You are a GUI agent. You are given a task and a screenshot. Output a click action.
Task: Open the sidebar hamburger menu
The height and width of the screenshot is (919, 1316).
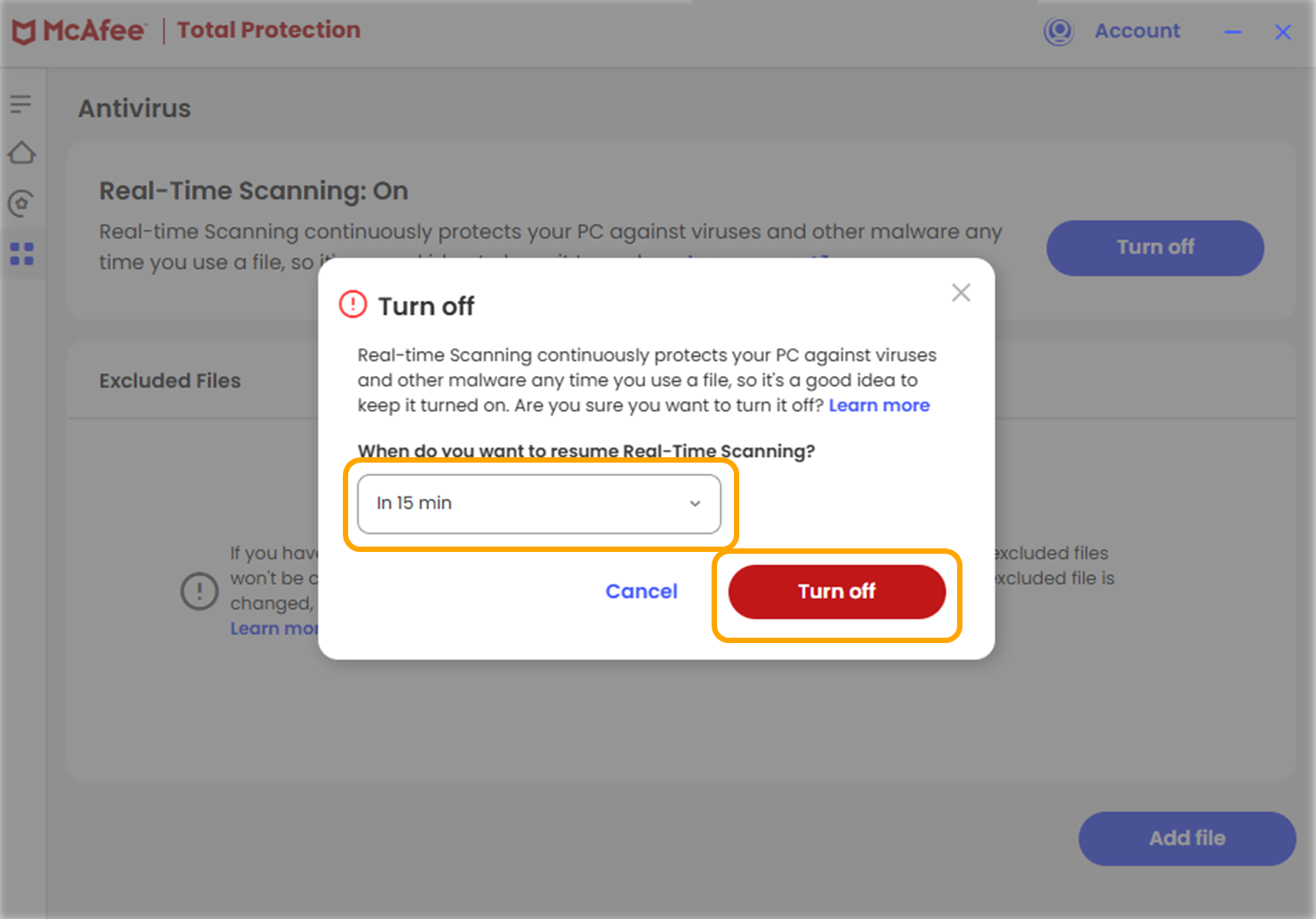tap(21, 104)
